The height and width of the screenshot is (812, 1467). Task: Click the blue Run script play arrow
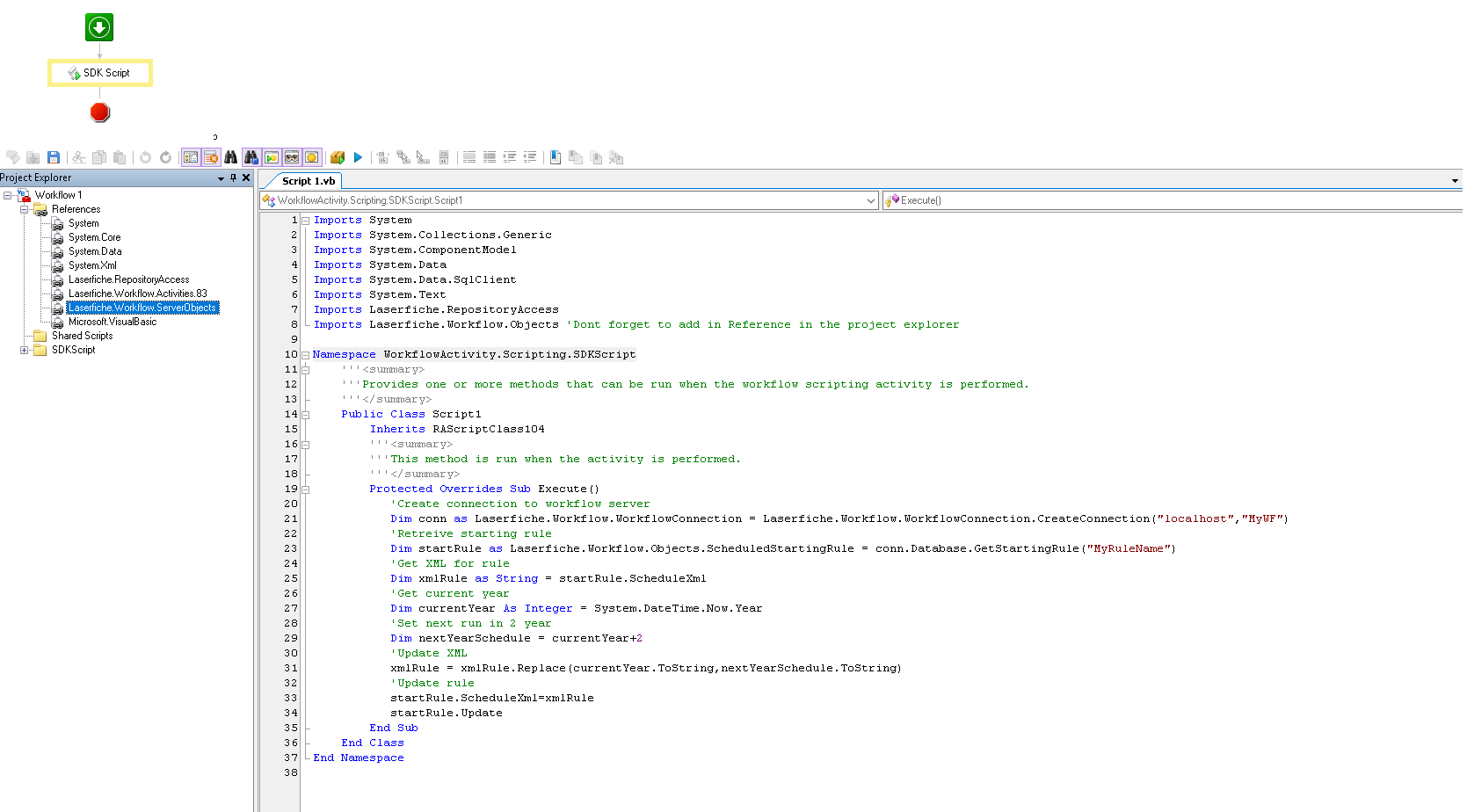click(358, 157)
